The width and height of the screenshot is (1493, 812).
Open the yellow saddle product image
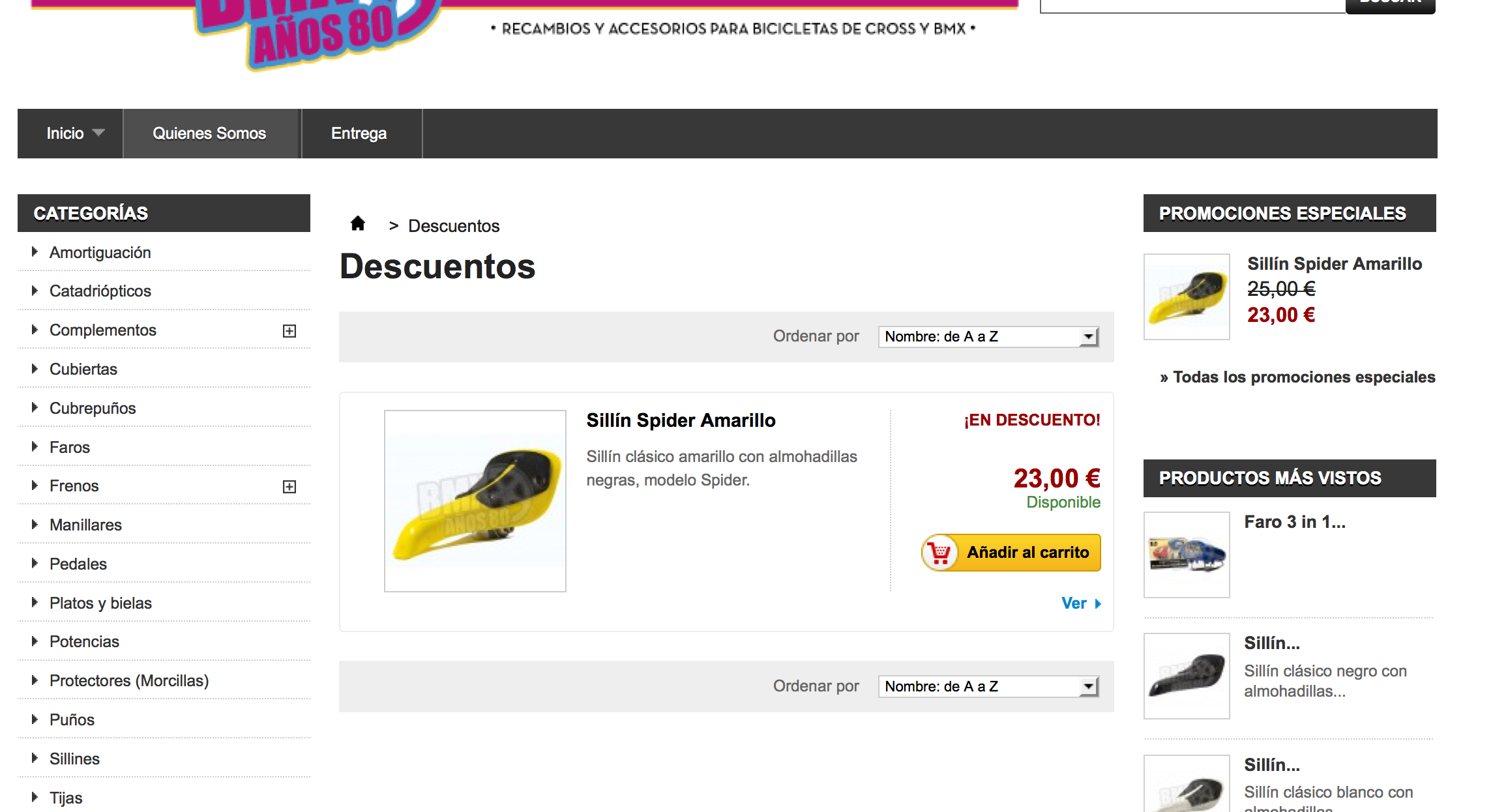click(x=475, y=501)
